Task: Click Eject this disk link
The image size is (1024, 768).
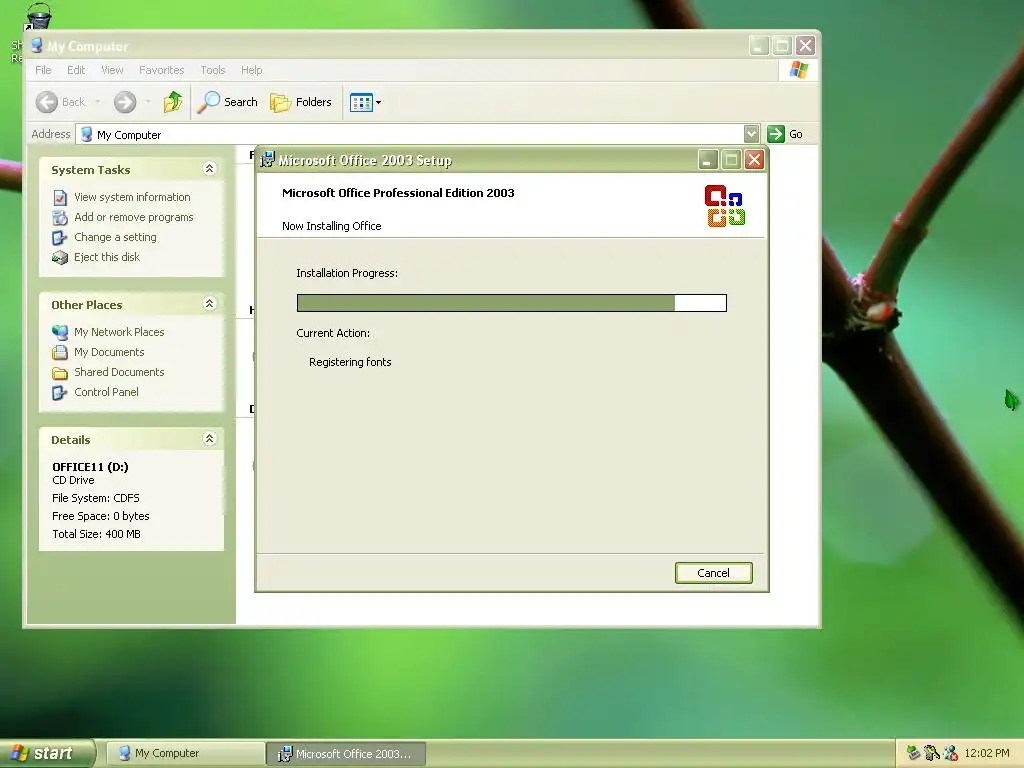Action: click(106, 257)
